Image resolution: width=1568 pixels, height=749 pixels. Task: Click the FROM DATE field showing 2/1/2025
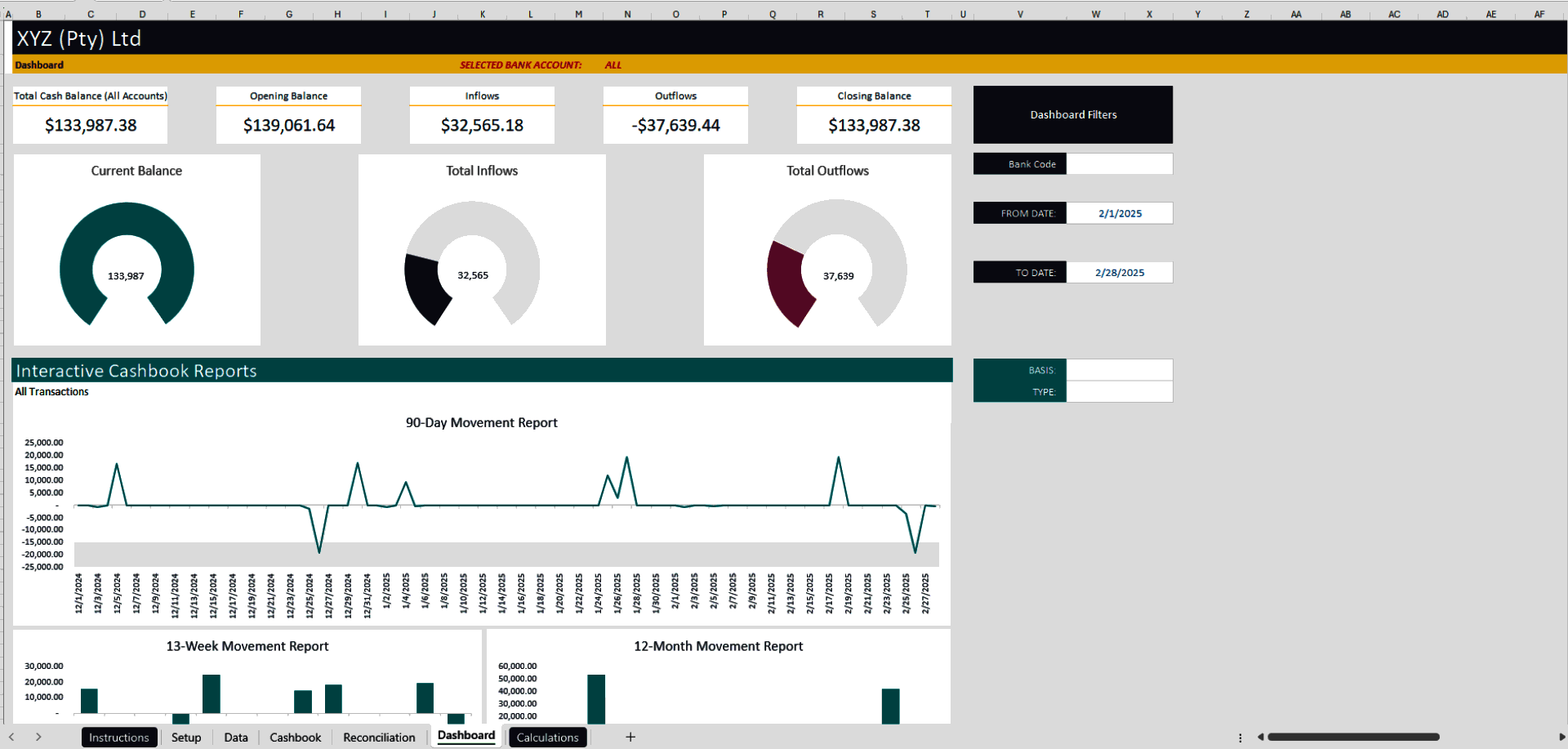click(x=1120, y=212)
